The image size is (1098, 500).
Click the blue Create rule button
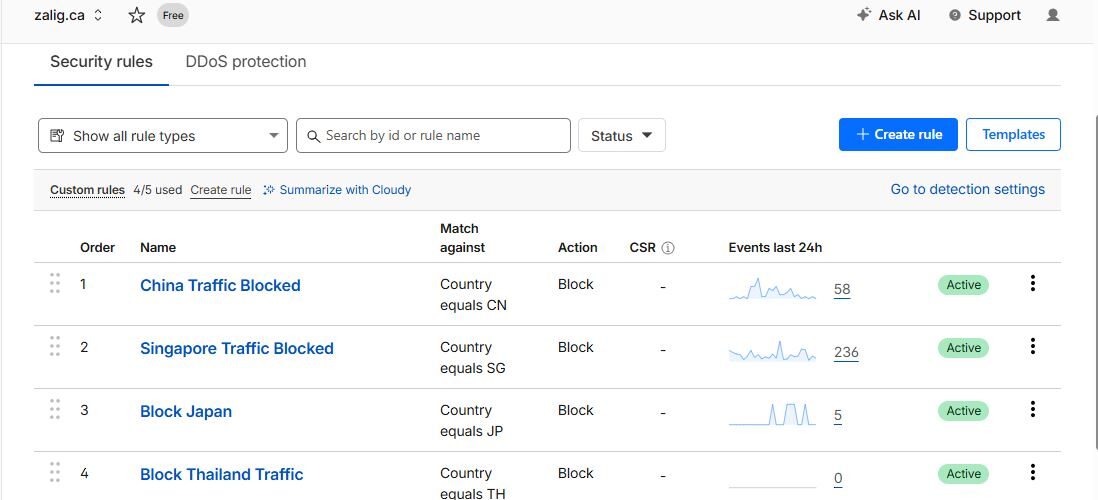point(897,134)
